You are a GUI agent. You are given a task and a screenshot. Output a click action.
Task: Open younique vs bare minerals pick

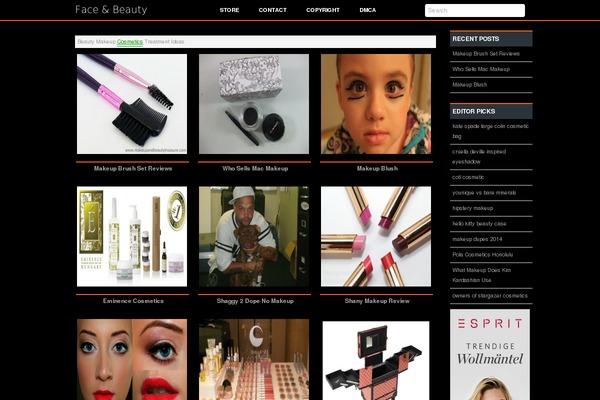coord(484,193)
